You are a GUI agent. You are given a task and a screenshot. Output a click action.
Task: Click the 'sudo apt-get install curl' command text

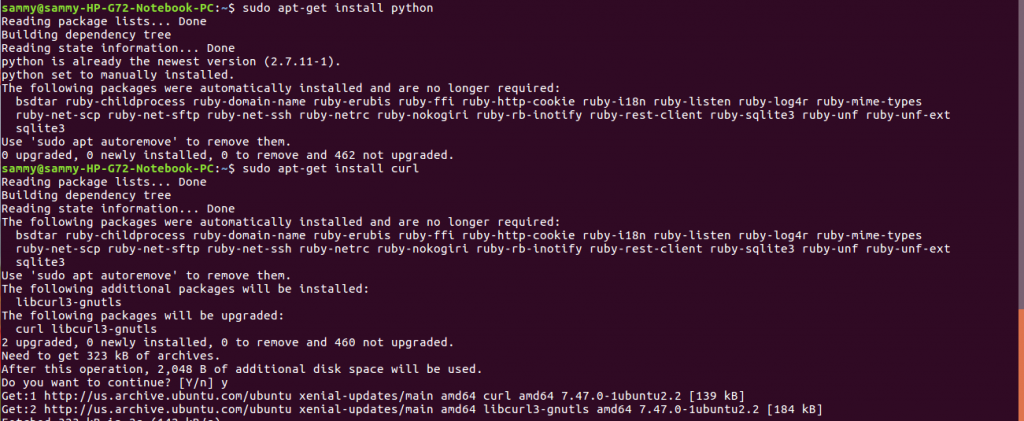(330, 168)
